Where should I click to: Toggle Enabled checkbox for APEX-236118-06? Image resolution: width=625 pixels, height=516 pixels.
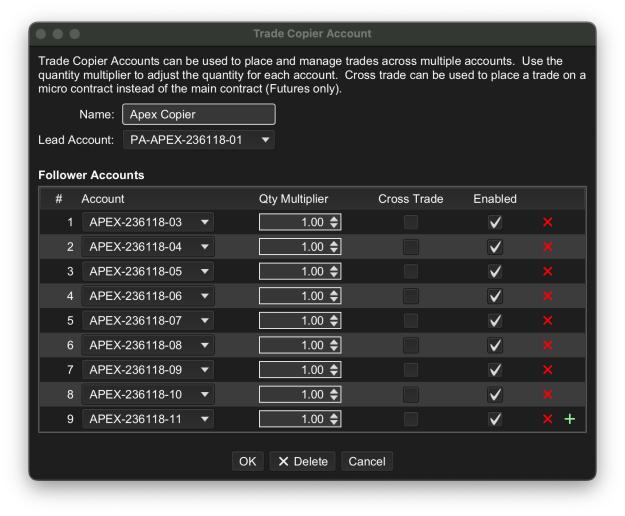(x=495, y=296)
